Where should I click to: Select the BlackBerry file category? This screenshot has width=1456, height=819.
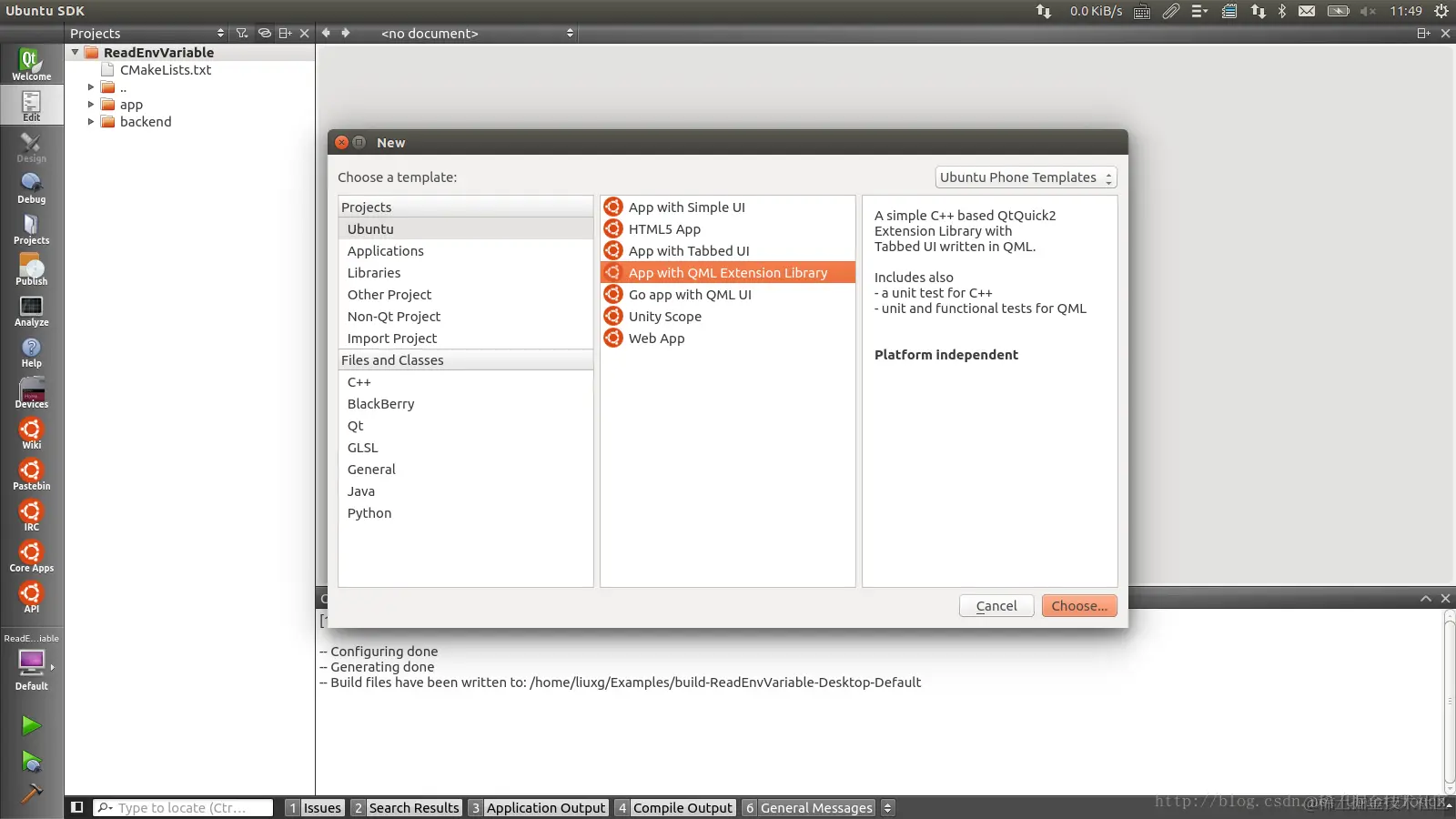point(466,404)
